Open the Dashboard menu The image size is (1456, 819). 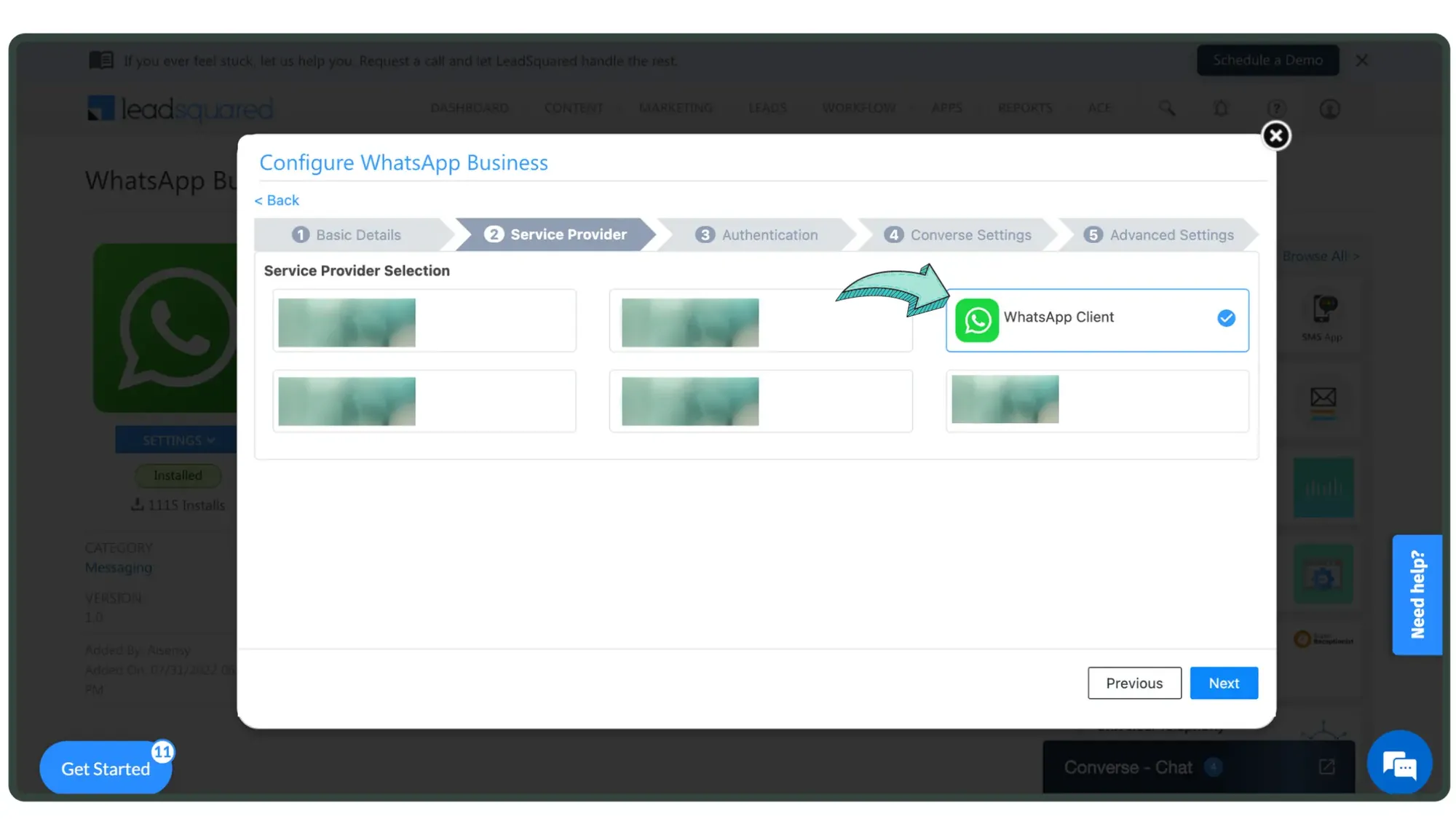pyautogui.click(x=470, y=108)
